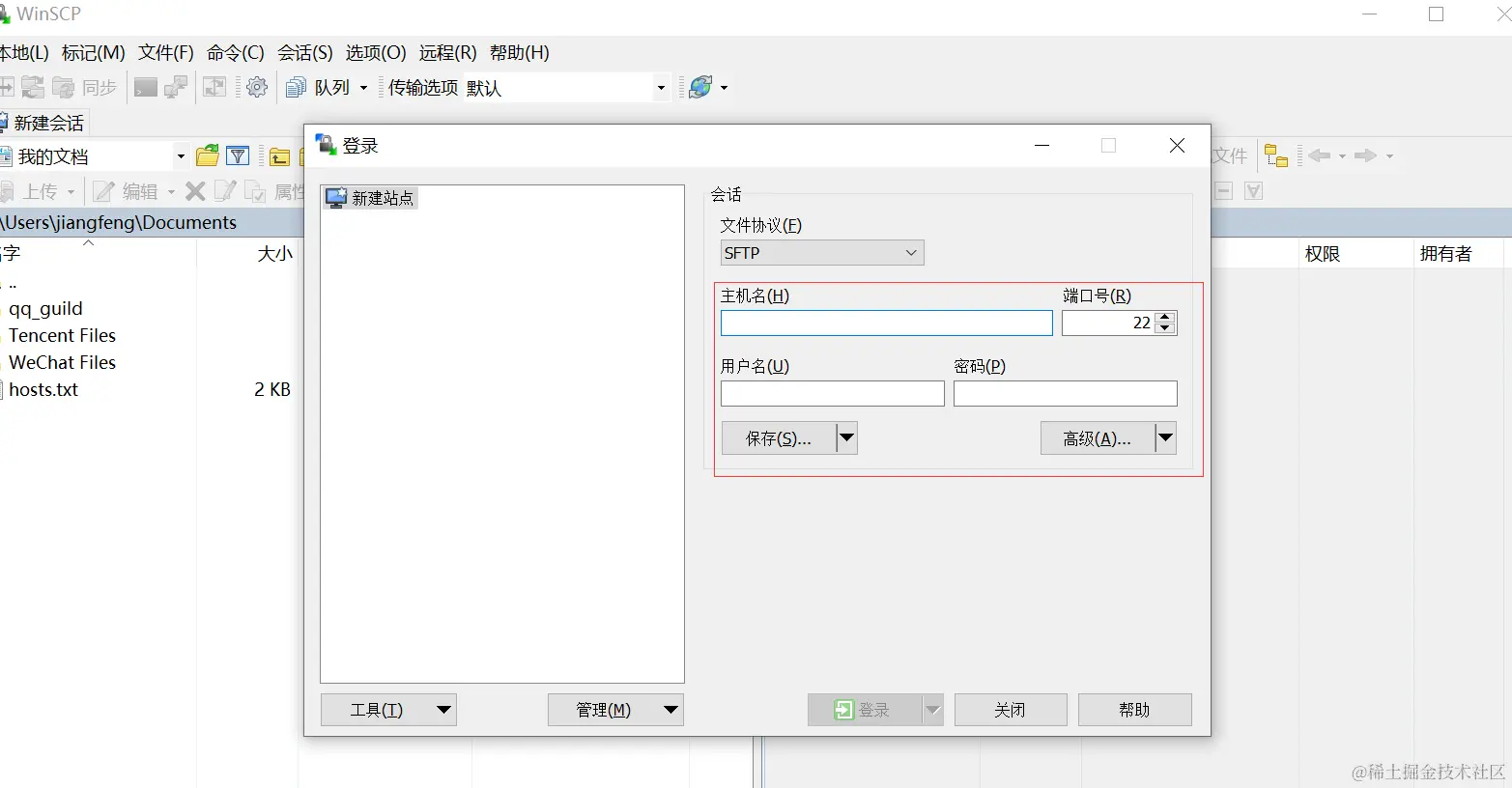Open the 管理 dropdown button
The image size is (1512, 788).
[615, 710]
